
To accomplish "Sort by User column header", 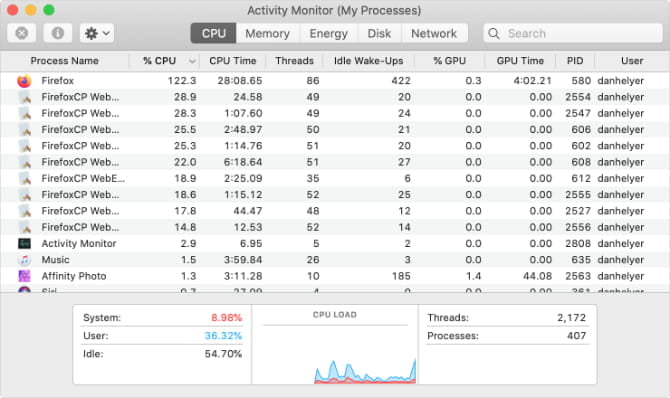I will [x=632, y=61].
